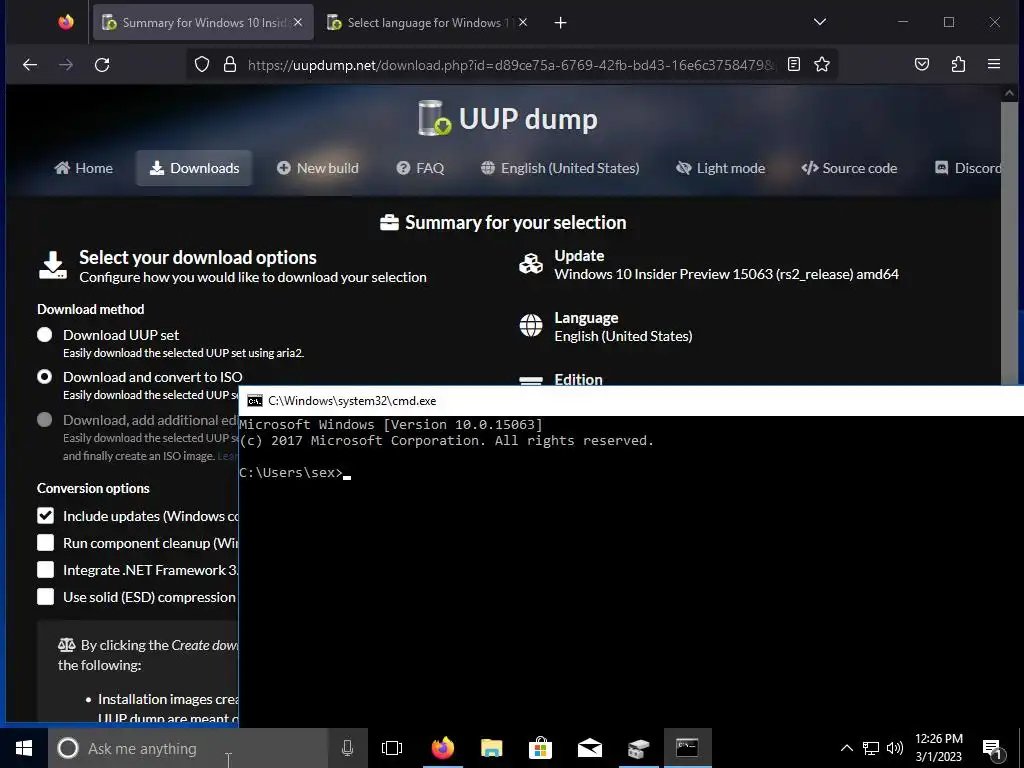Open the Action Center notifications icon
1024x768 pixels.
pos(993,749)
